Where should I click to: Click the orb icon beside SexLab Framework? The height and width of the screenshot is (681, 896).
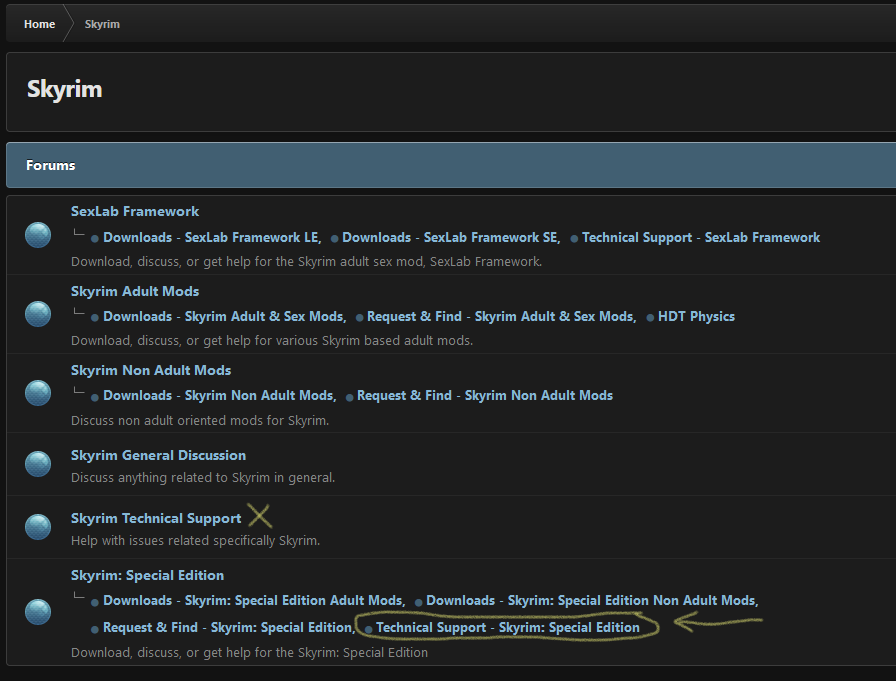coord(38,235)
